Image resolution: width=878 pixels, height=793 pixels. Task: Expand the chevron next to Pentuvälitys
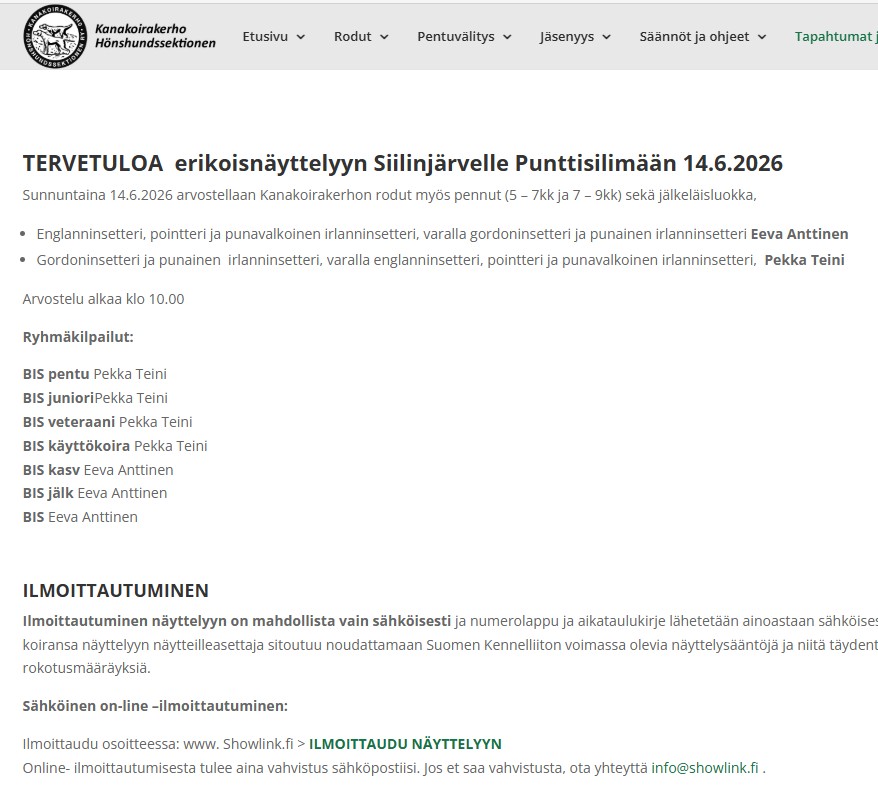(x=507, y=37)
